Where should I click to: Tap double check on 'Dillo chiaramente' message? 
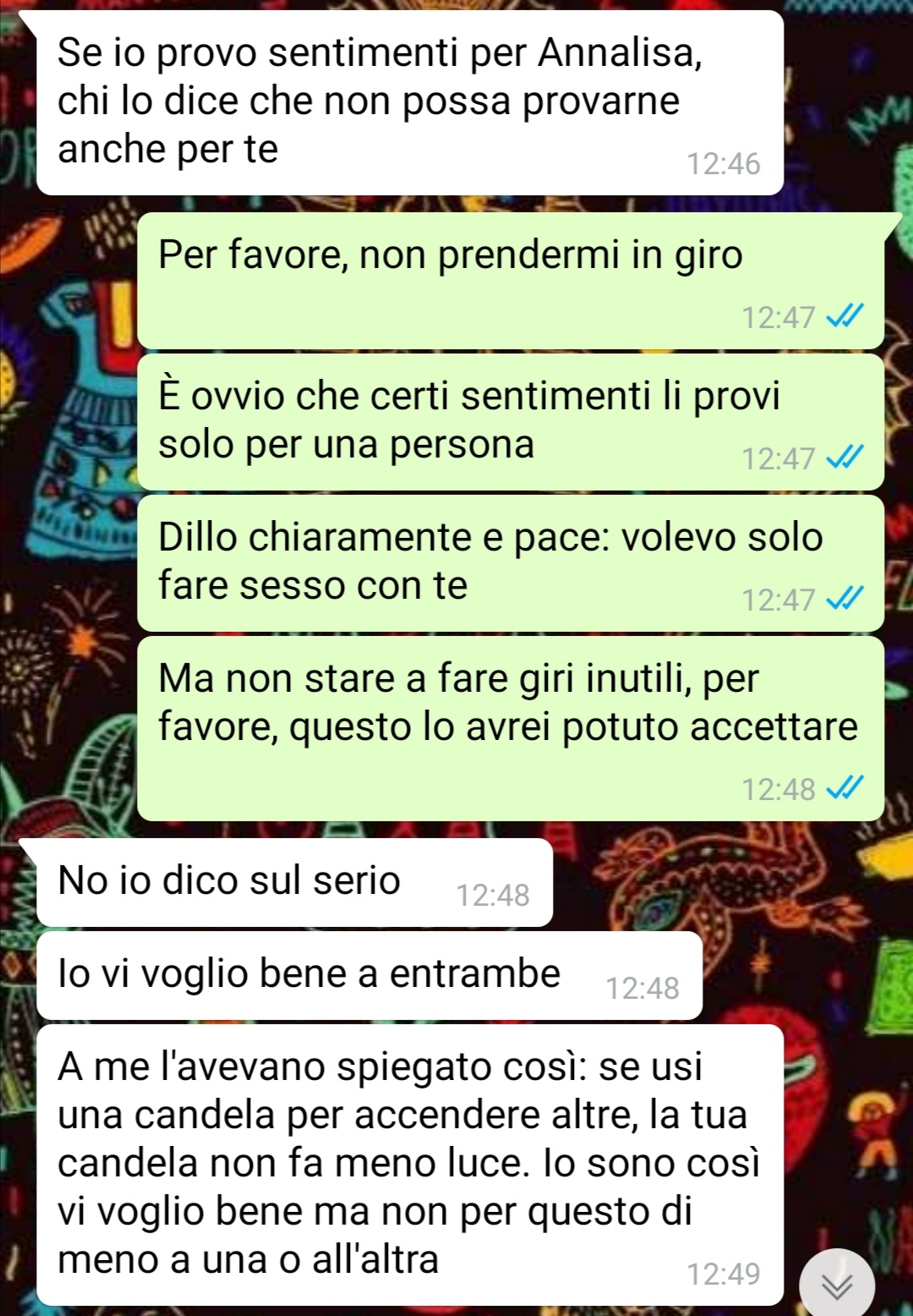(845, 599)
